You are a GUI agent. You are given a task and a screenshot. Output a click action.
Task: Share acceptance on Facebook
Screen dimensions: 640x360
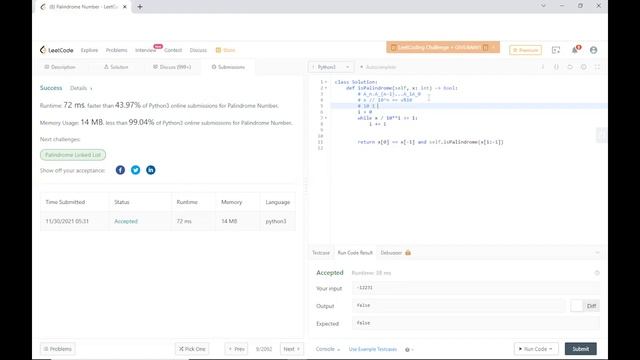point(120,170)
